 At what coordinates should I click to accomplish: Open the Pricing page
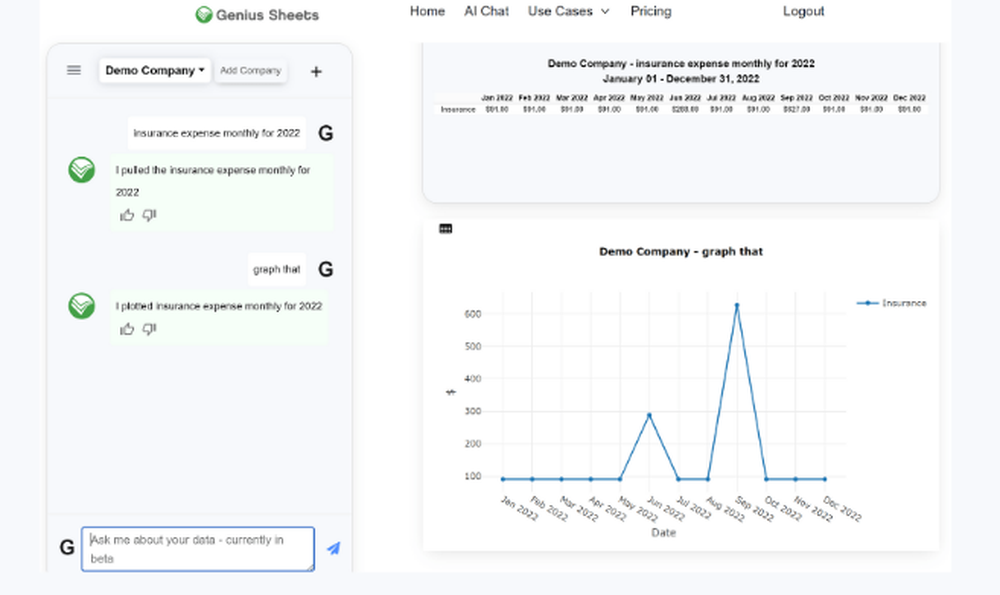point(651,12)
